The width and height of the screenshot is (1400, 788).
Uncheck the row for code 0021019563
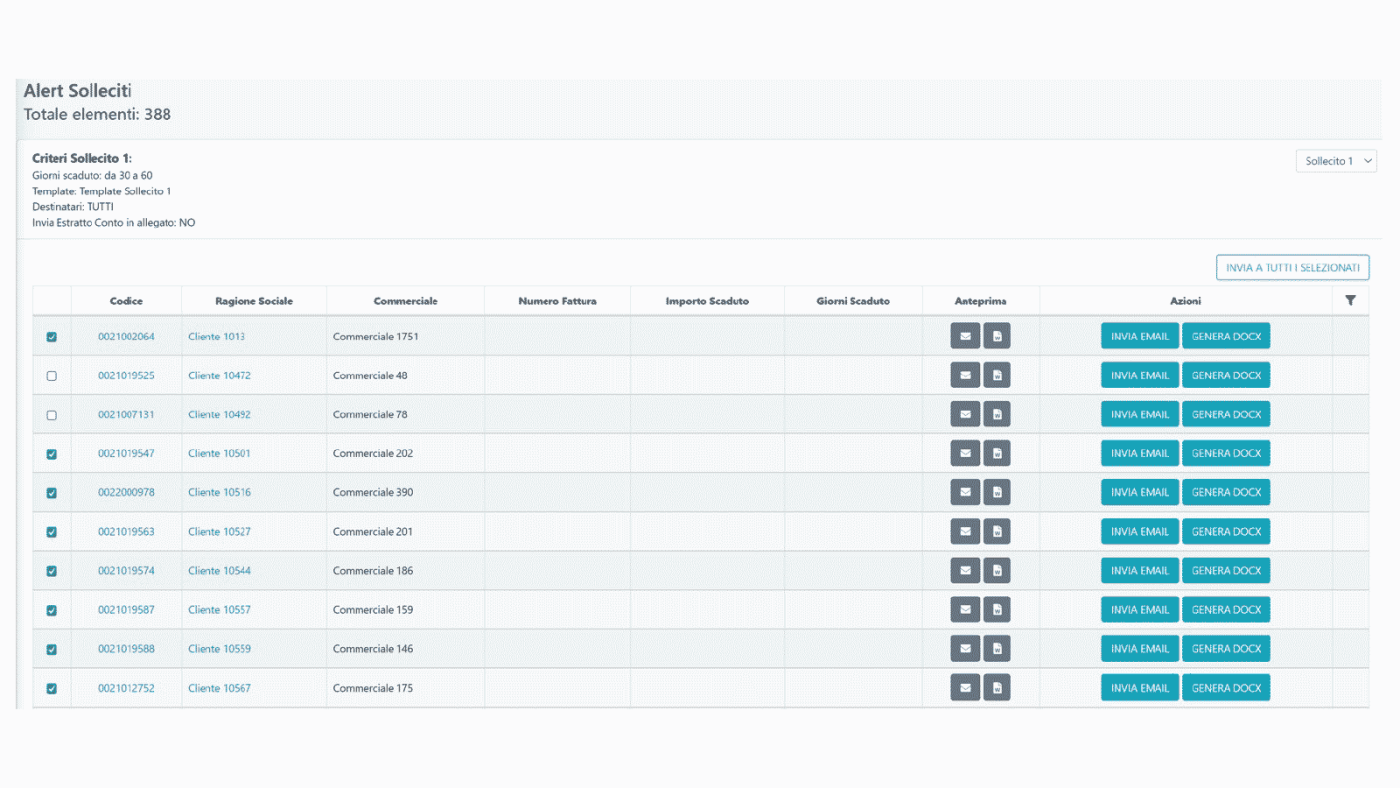52,532
